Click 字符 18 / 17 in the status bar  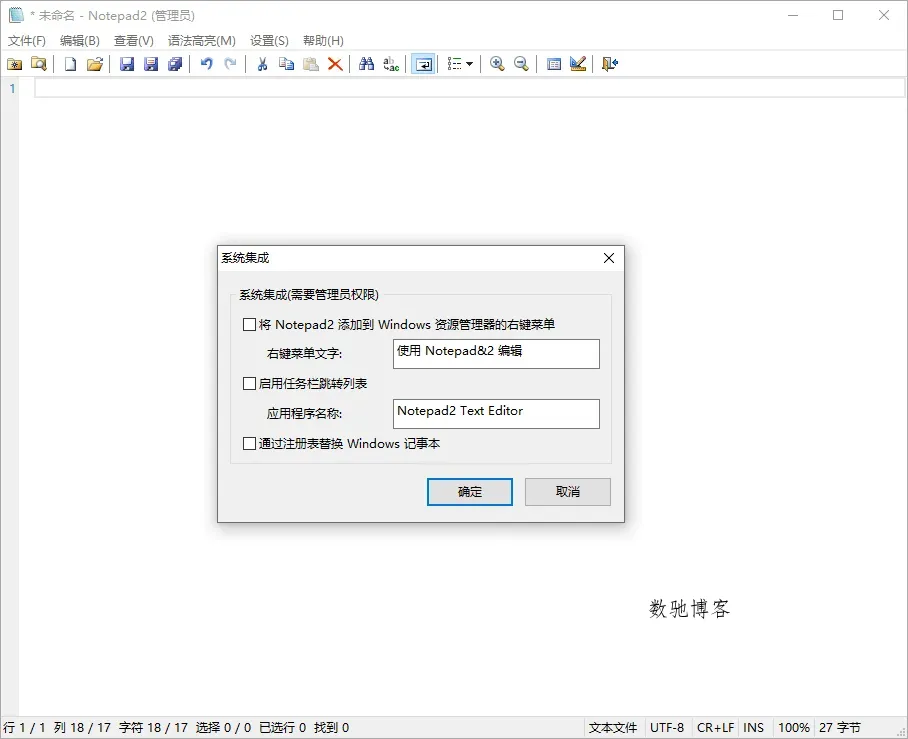point(153,727)
